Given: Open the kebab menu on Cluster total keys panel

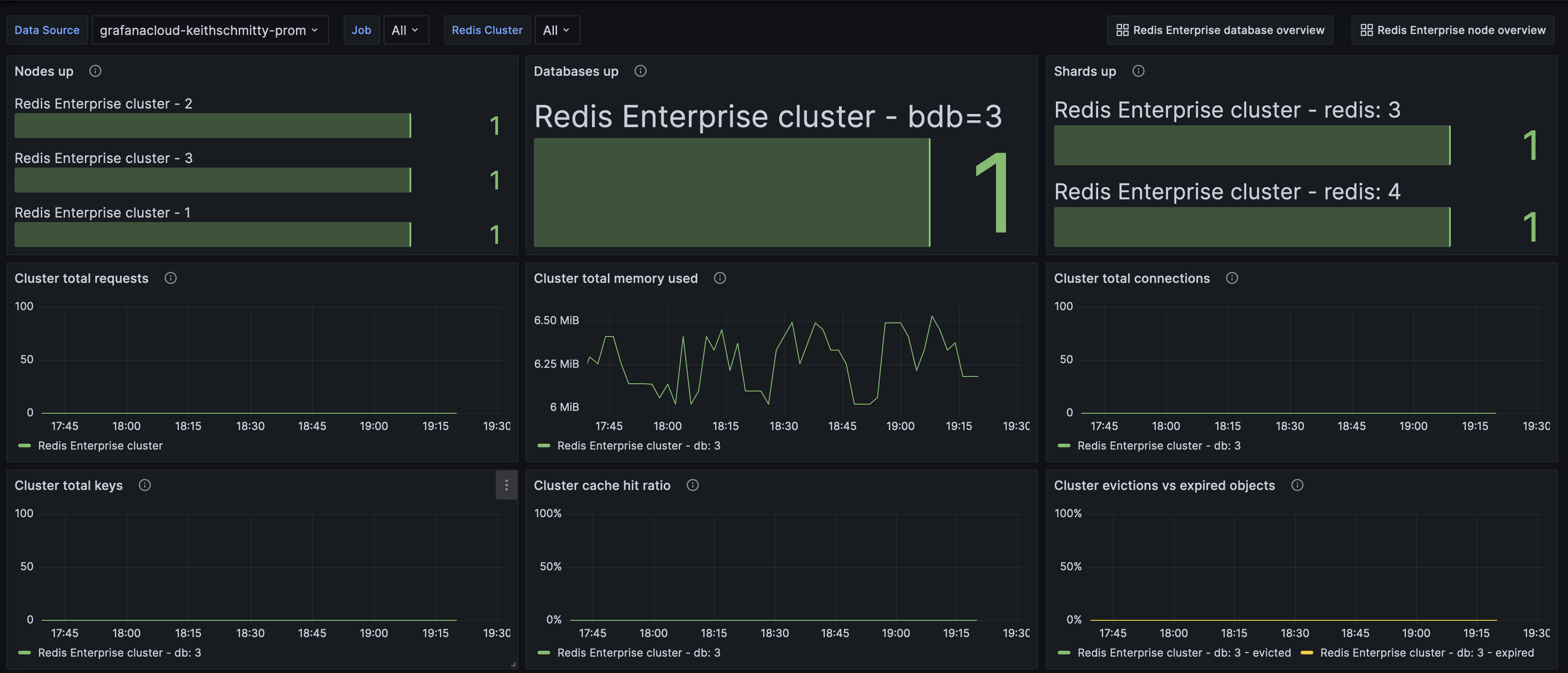Looking at the screenshot, I should point(507,485).
